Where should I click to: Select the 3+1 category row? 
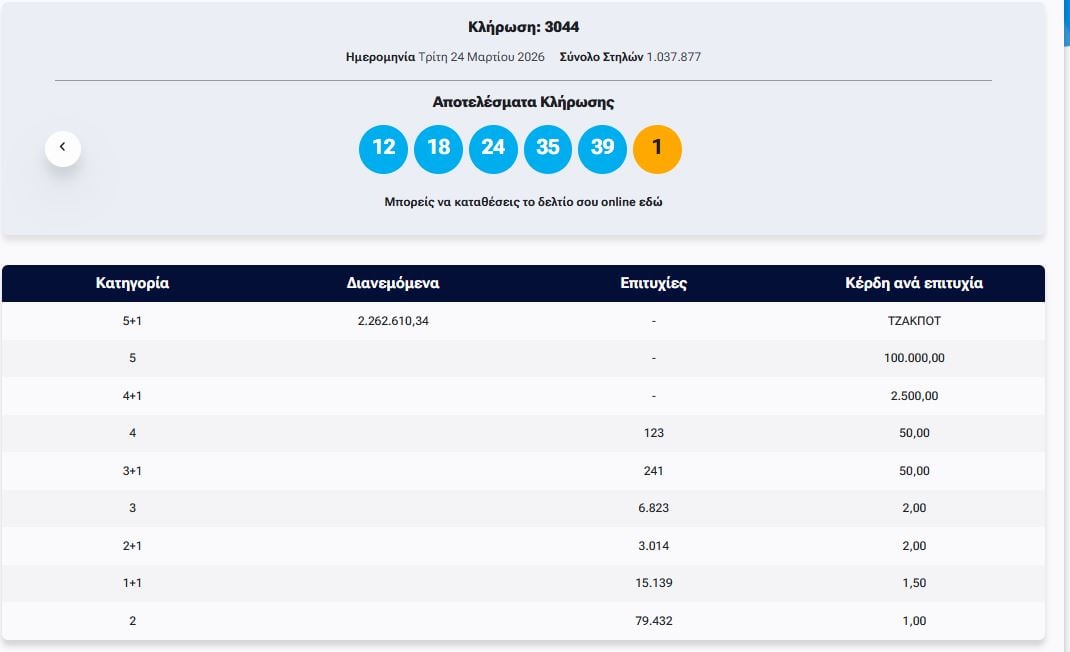[132, 471]
